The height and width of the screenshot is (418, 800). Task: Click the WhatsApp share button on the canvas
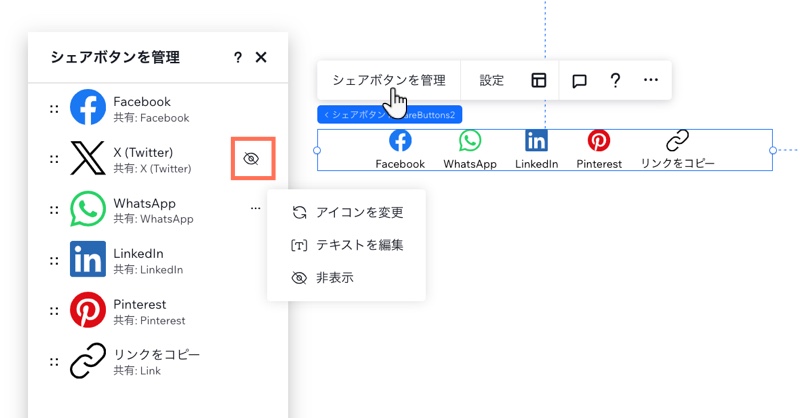click(x=470, y=150)
